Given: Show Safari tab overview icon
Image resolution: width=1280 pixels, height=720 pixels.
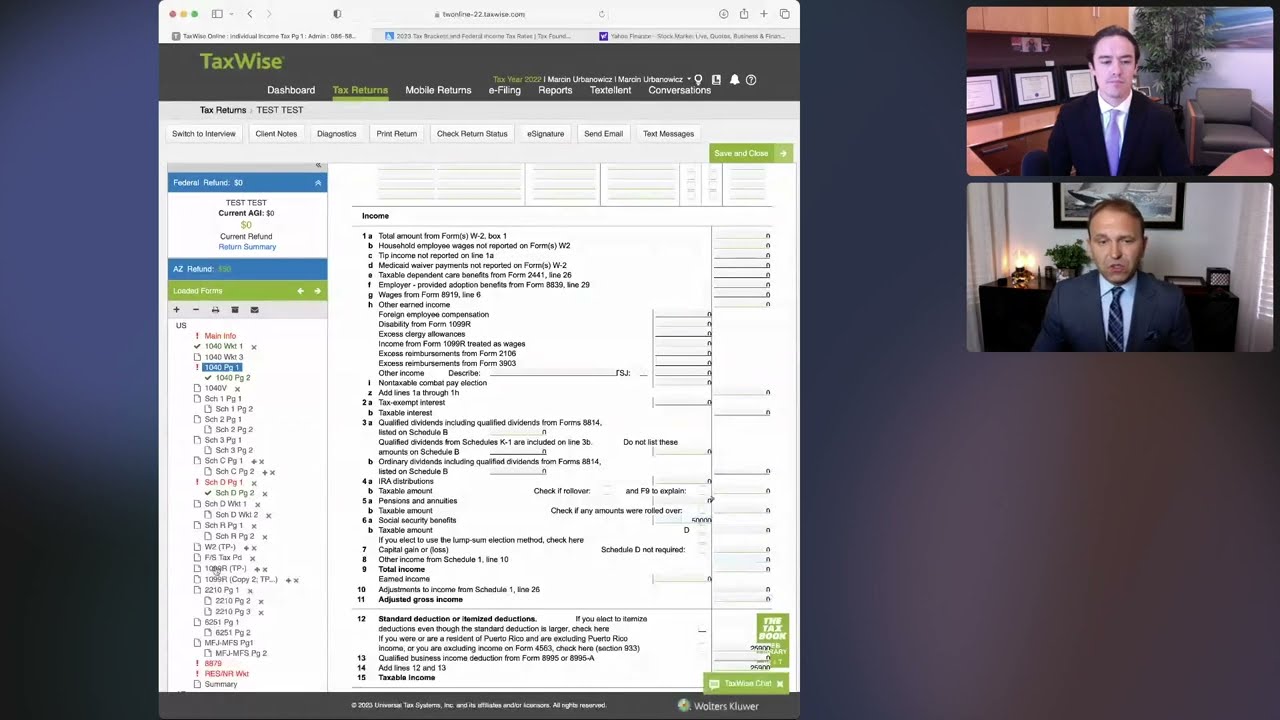Looking at the screenshot, I should (x=784, y=14).
